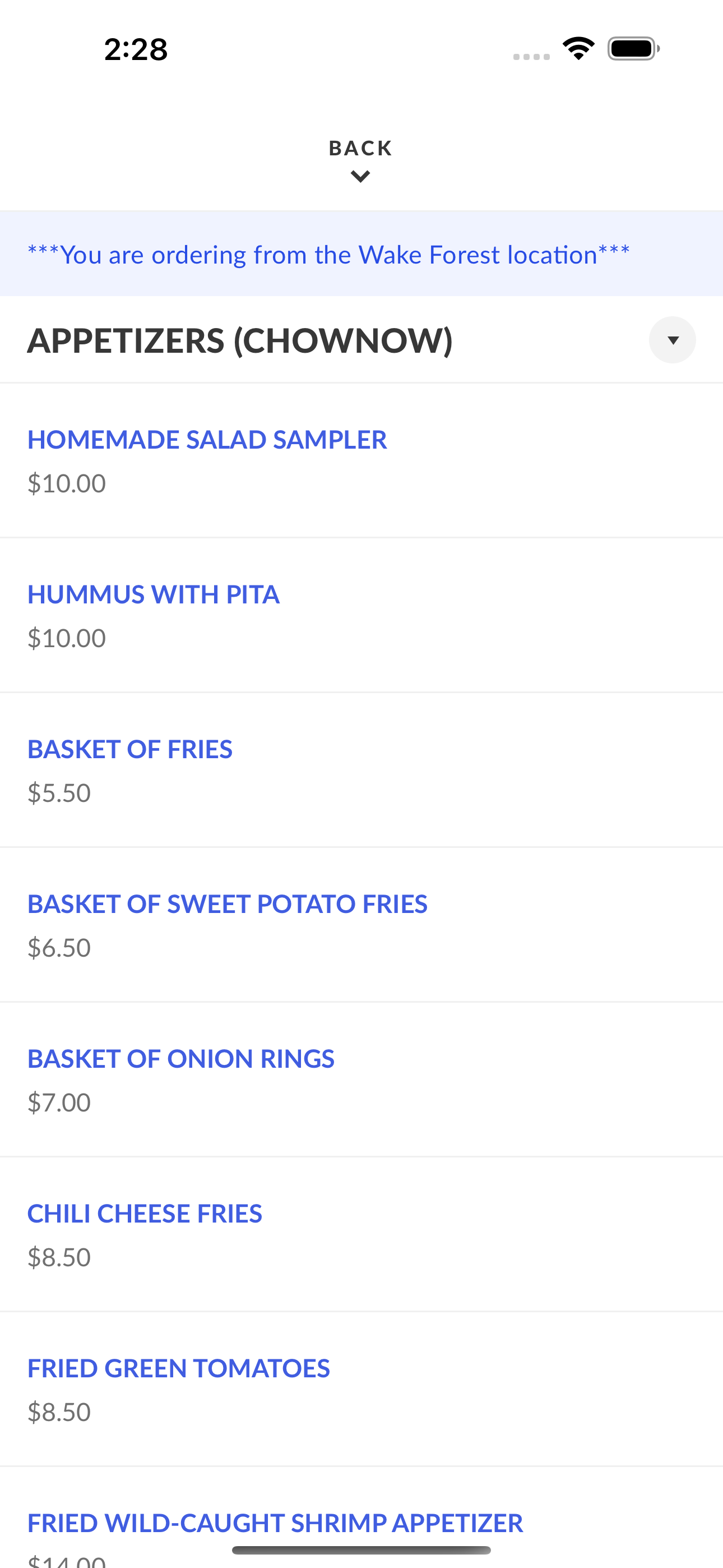Pick Basket of Onion Rings

tap(361, 1078)
